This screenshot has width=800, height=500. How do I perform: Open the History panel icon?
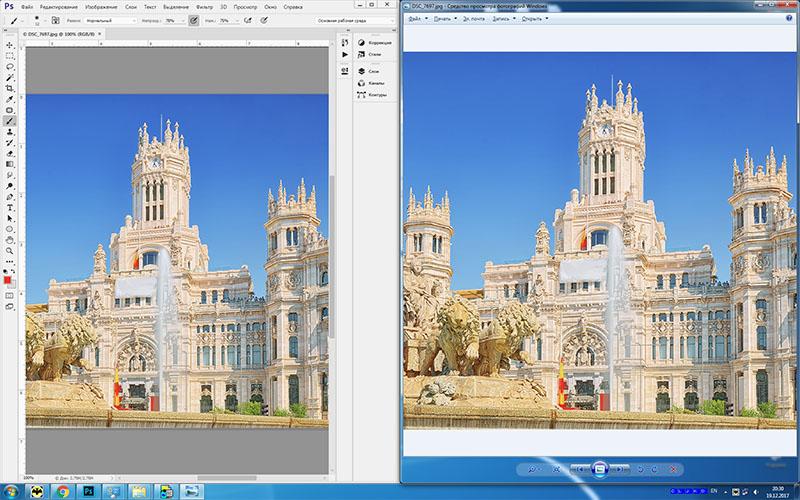pyautogui.click(x=345, y=42)
